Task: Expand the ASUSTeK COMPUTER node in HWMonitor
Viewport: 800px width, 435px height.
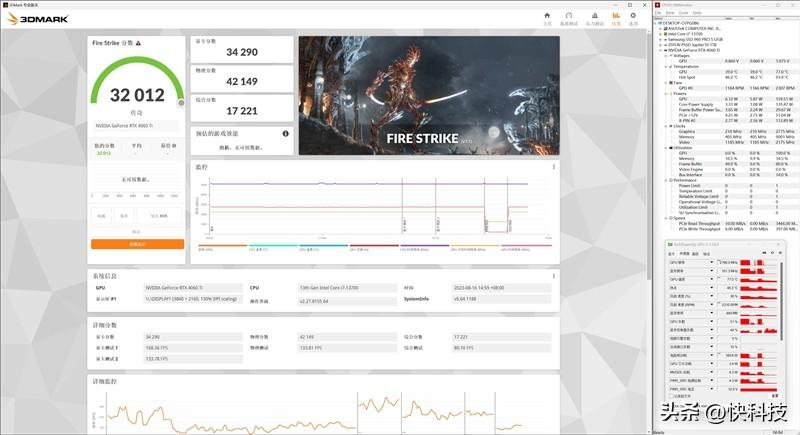Action: (661, 29)
